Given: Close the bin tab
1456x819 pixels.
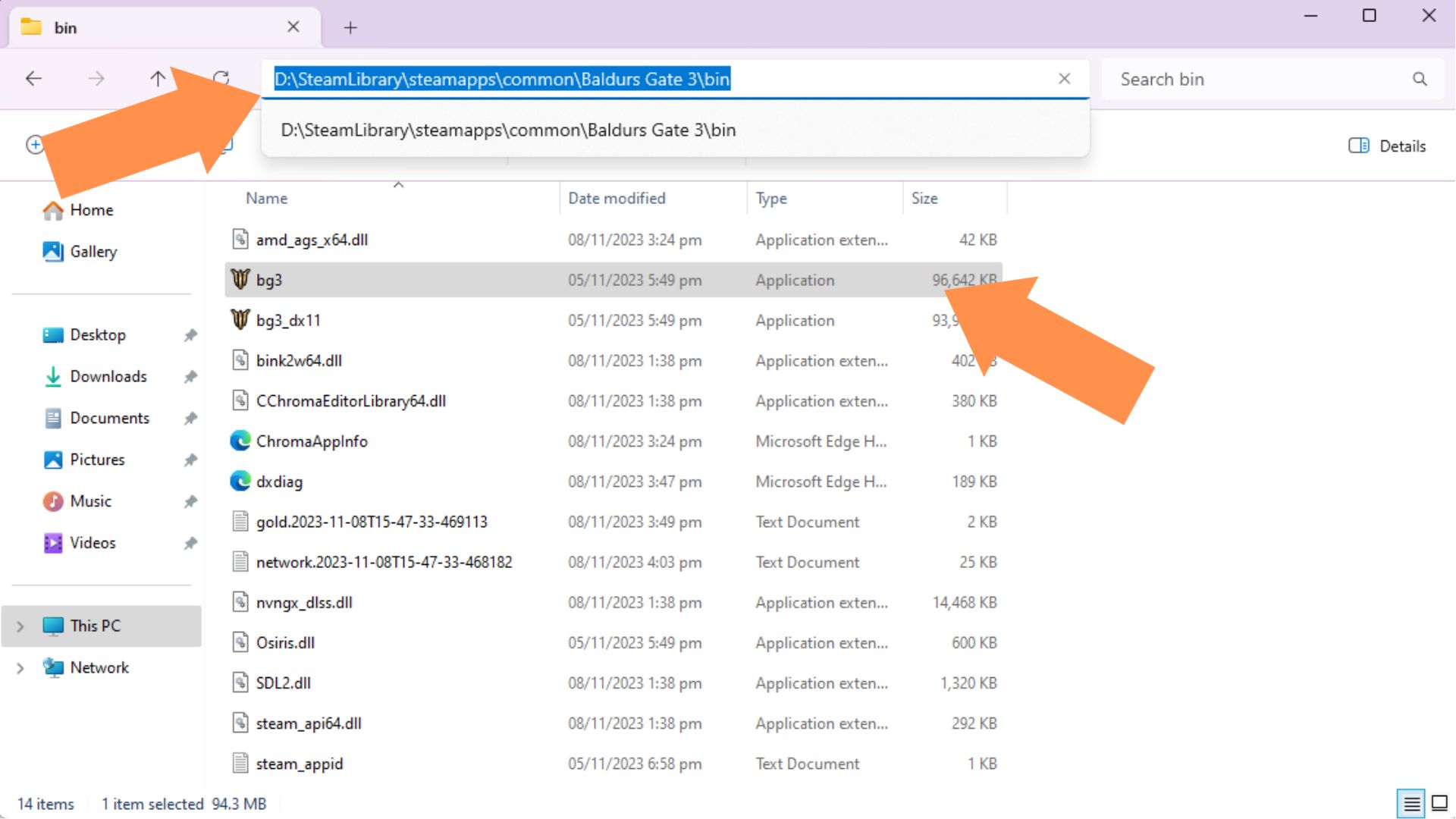Looking at the screenshot, I should click(293, 27).
